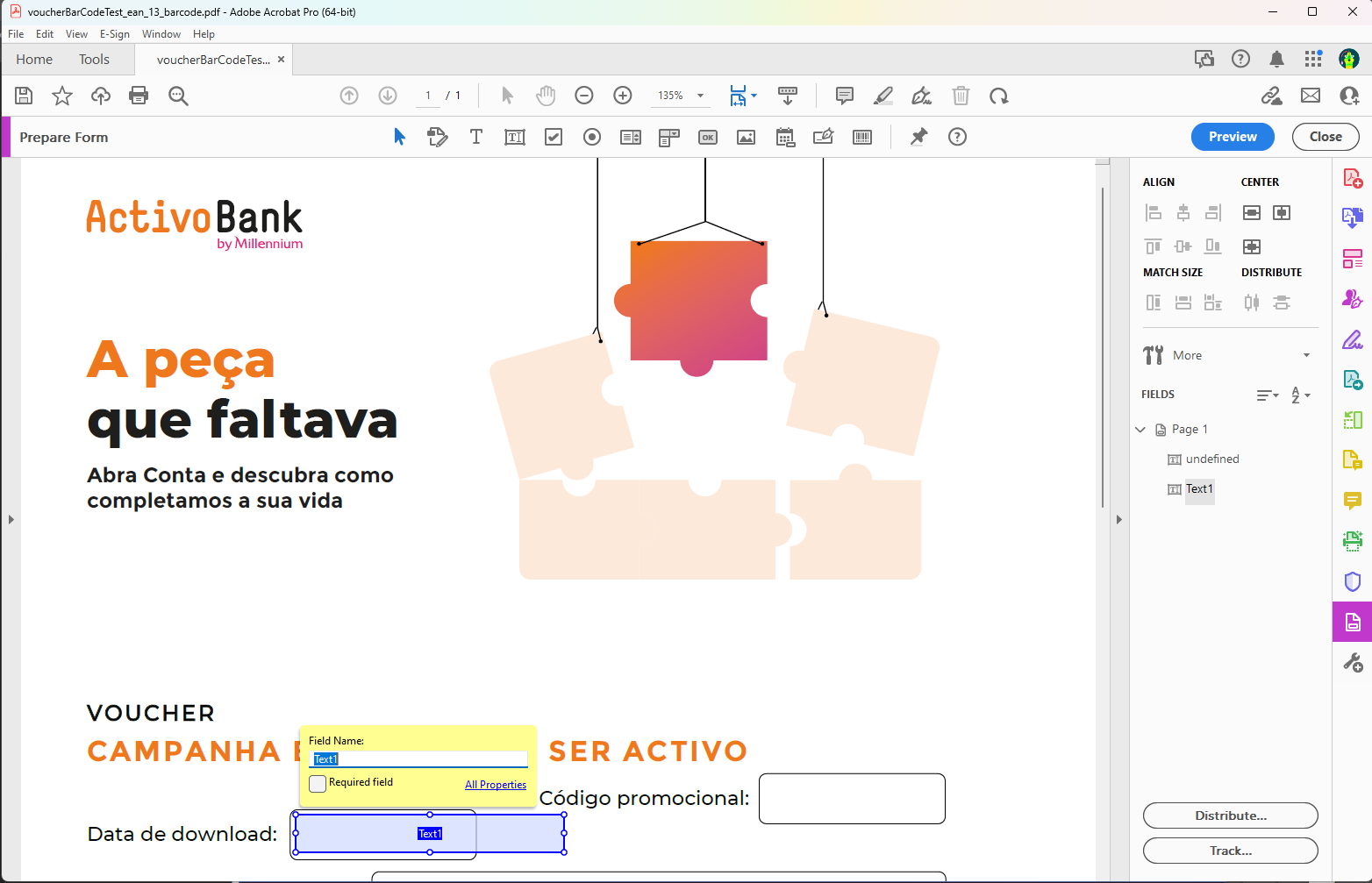Open the All Properties link
1372x883 pixels.
[x=495, y=785]
